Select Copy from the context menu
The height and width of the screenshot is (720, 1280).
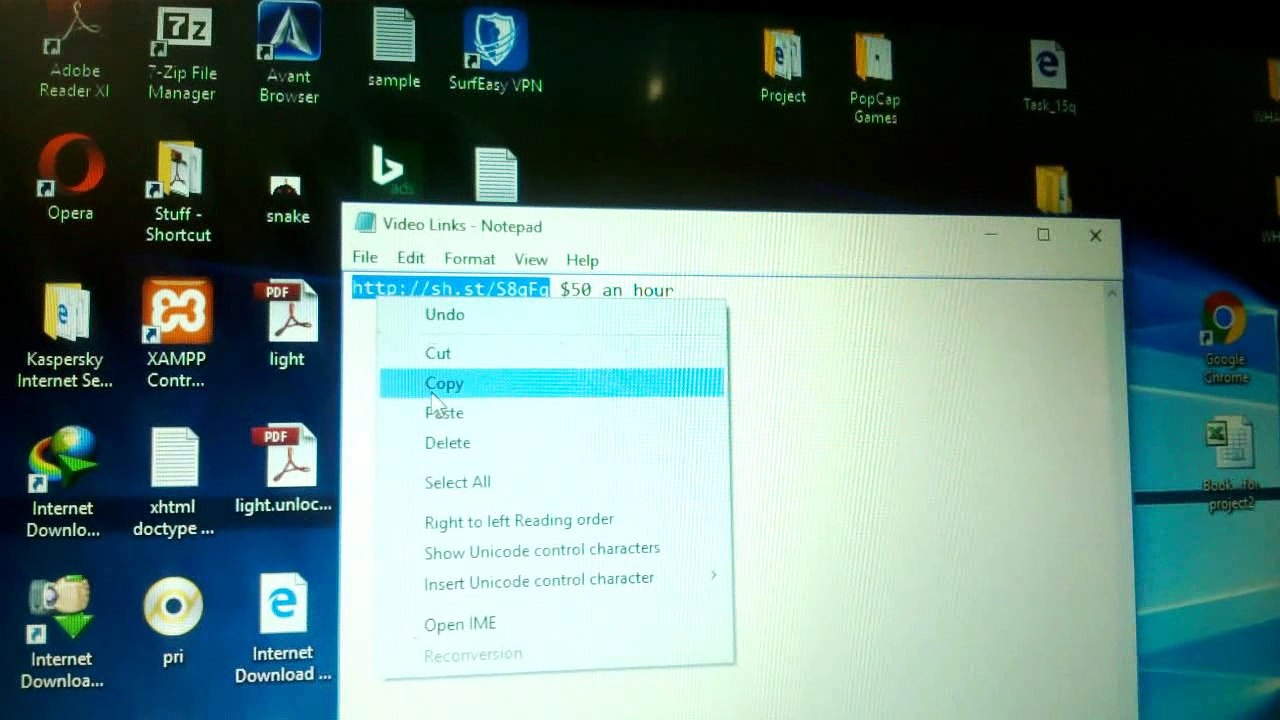coord(551,383)
